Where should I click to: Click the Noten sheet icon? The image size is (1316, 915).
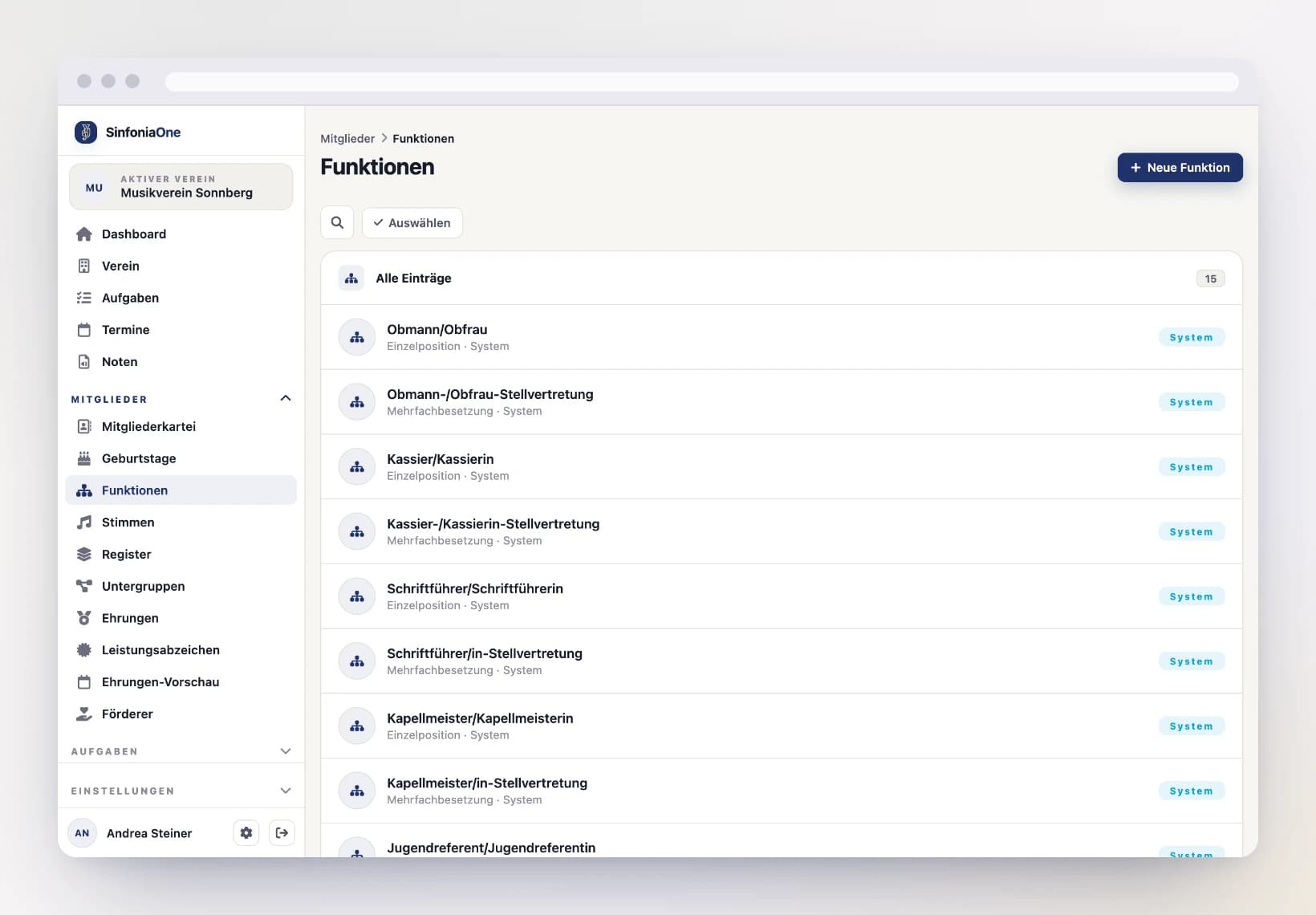point(84,362)
